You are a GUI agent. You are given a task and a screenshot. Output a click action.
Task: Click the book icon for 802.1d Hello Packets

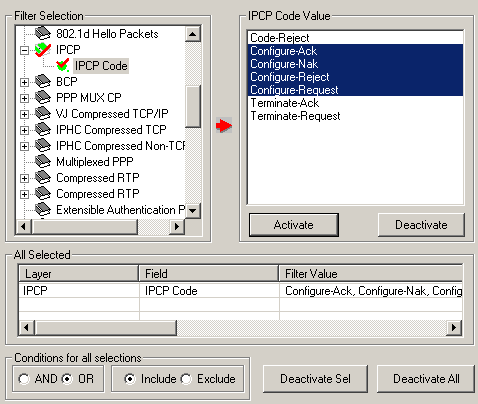[43, 33]
